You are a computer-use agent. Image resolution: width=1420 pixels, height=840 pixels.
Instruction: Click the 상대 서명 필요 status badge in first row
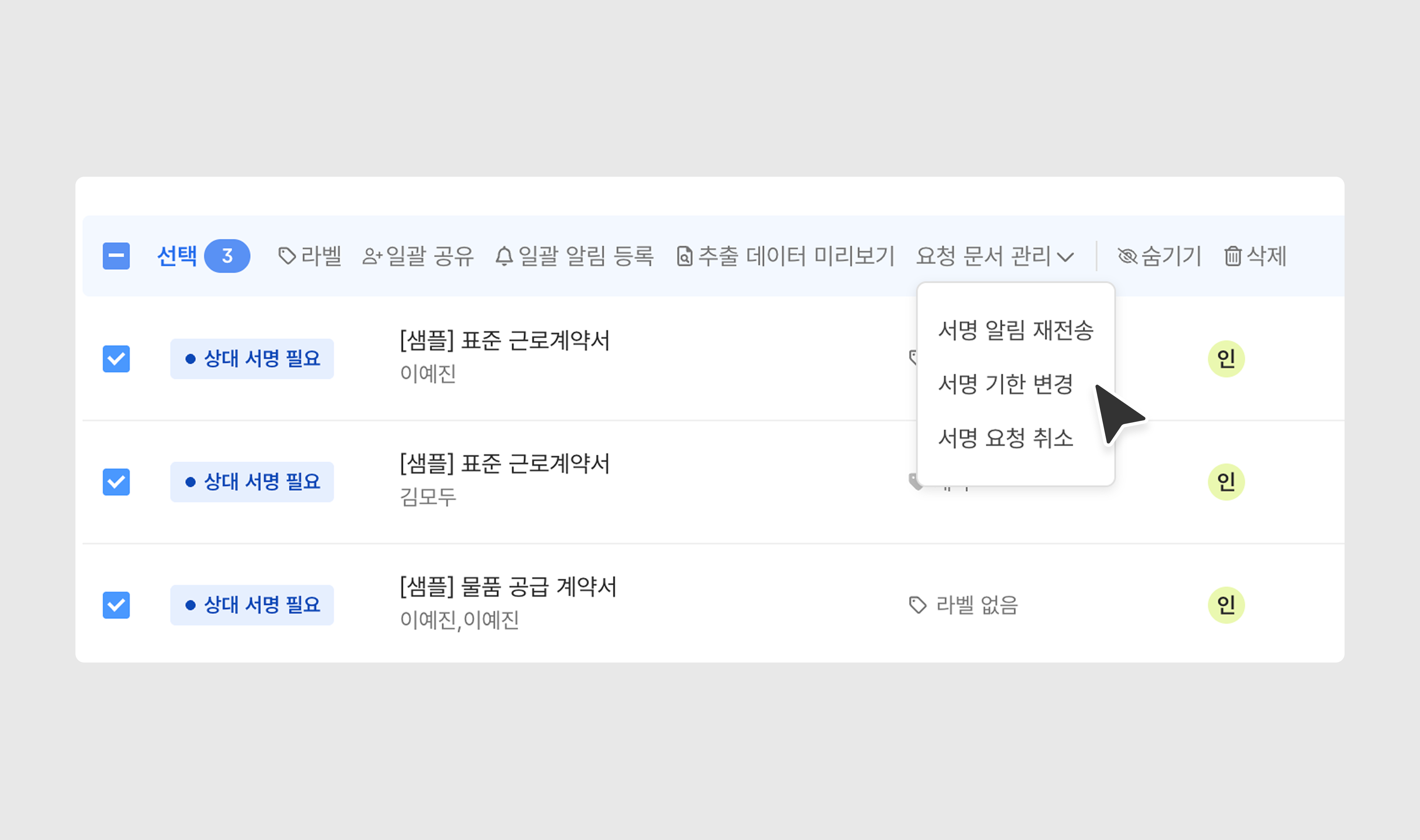pos(252,359)
